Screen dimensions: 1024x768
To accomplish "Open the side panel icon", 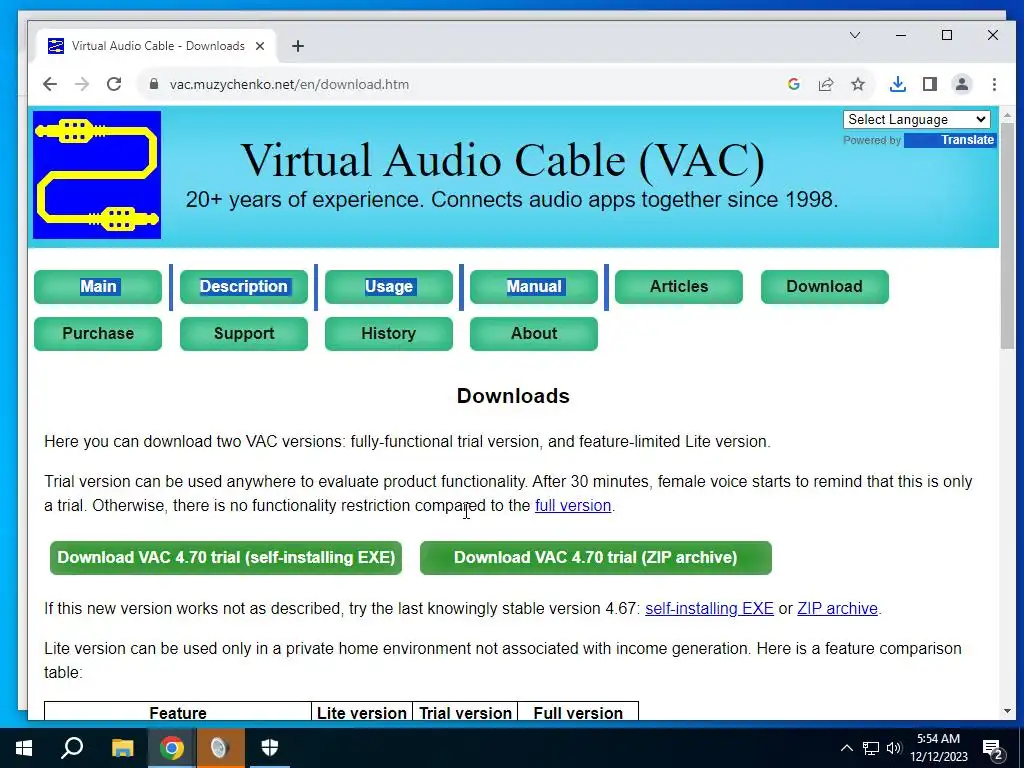I will 929,84.
